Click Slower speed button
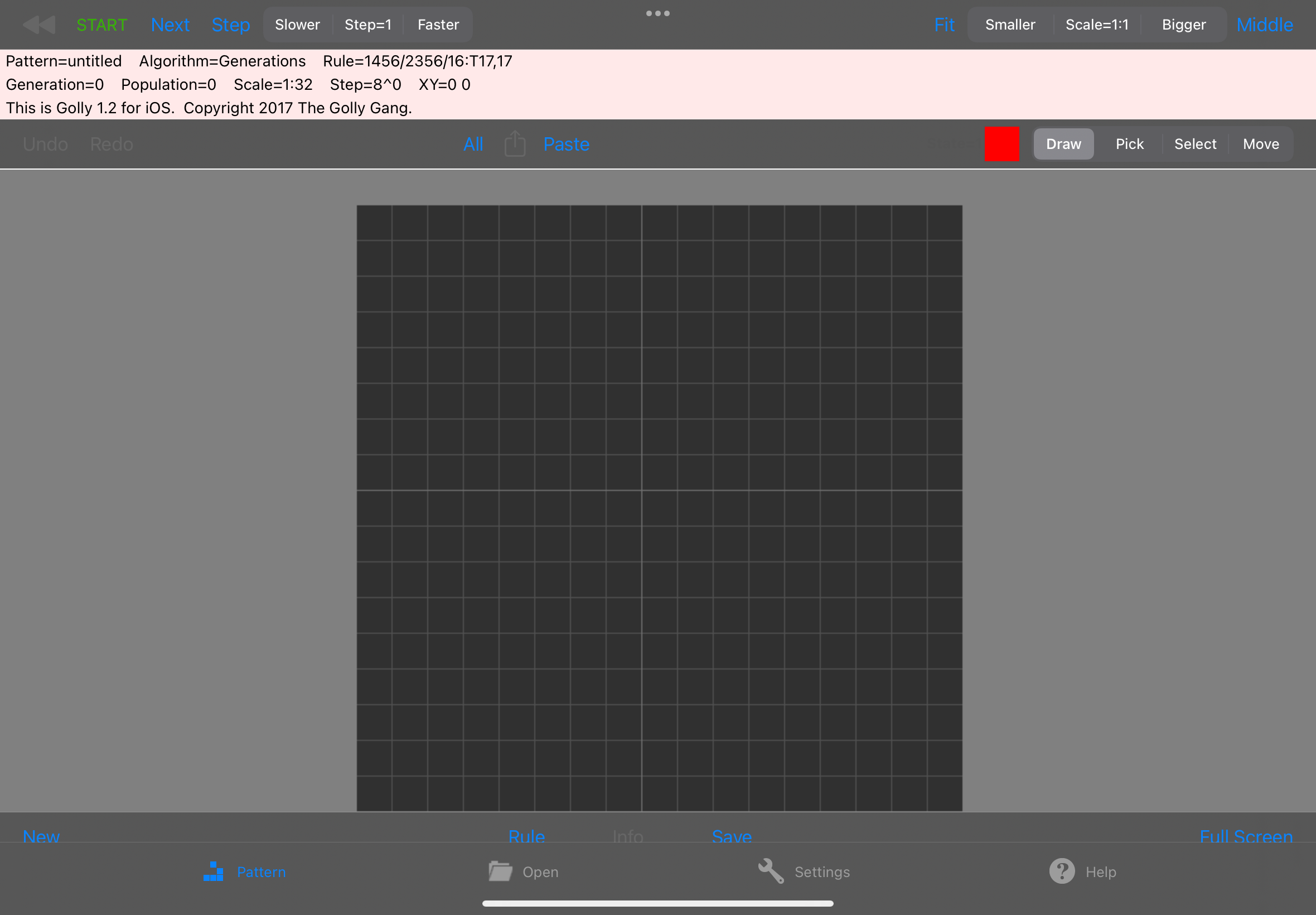Screen dimensions: 1316x915 297,25
